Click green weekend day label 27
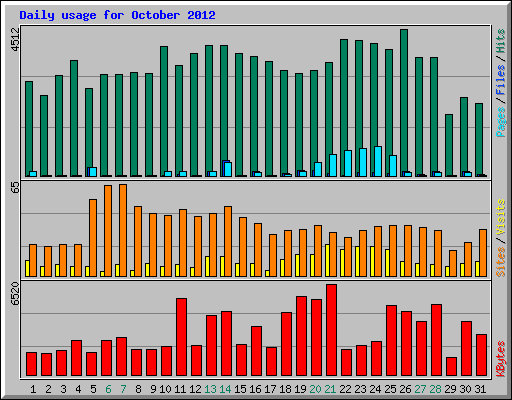The width and height of the screenshot is (512, 400). pyautogui.click(x=420, y=389)
